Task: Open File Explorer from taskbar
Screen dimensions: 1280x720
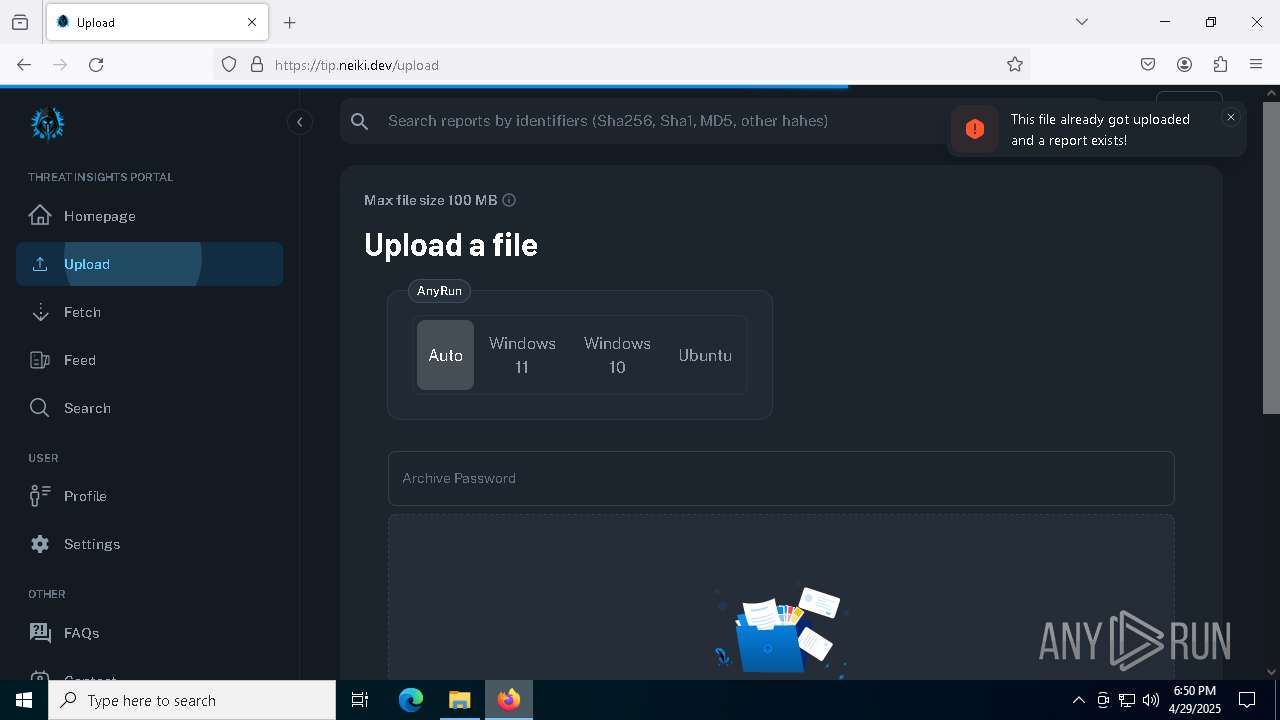Action: pos(459,700)
